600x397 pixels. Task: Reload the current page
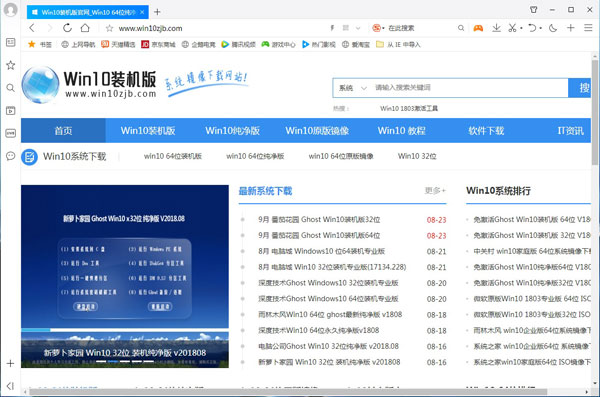67,28
